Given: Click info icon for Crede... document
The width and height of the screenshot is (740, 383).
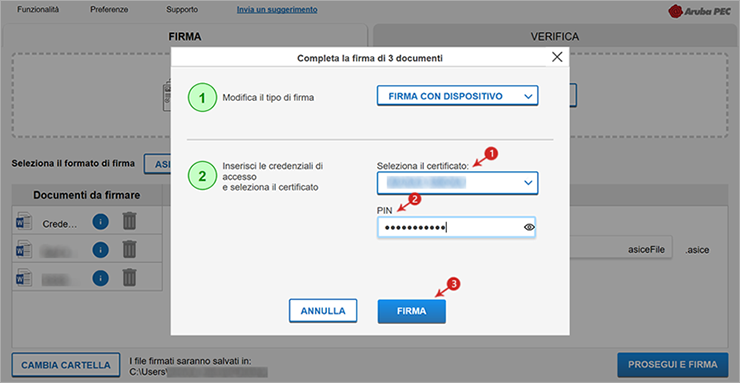Looking at the screenshot, I should click(x=101, y=222).
